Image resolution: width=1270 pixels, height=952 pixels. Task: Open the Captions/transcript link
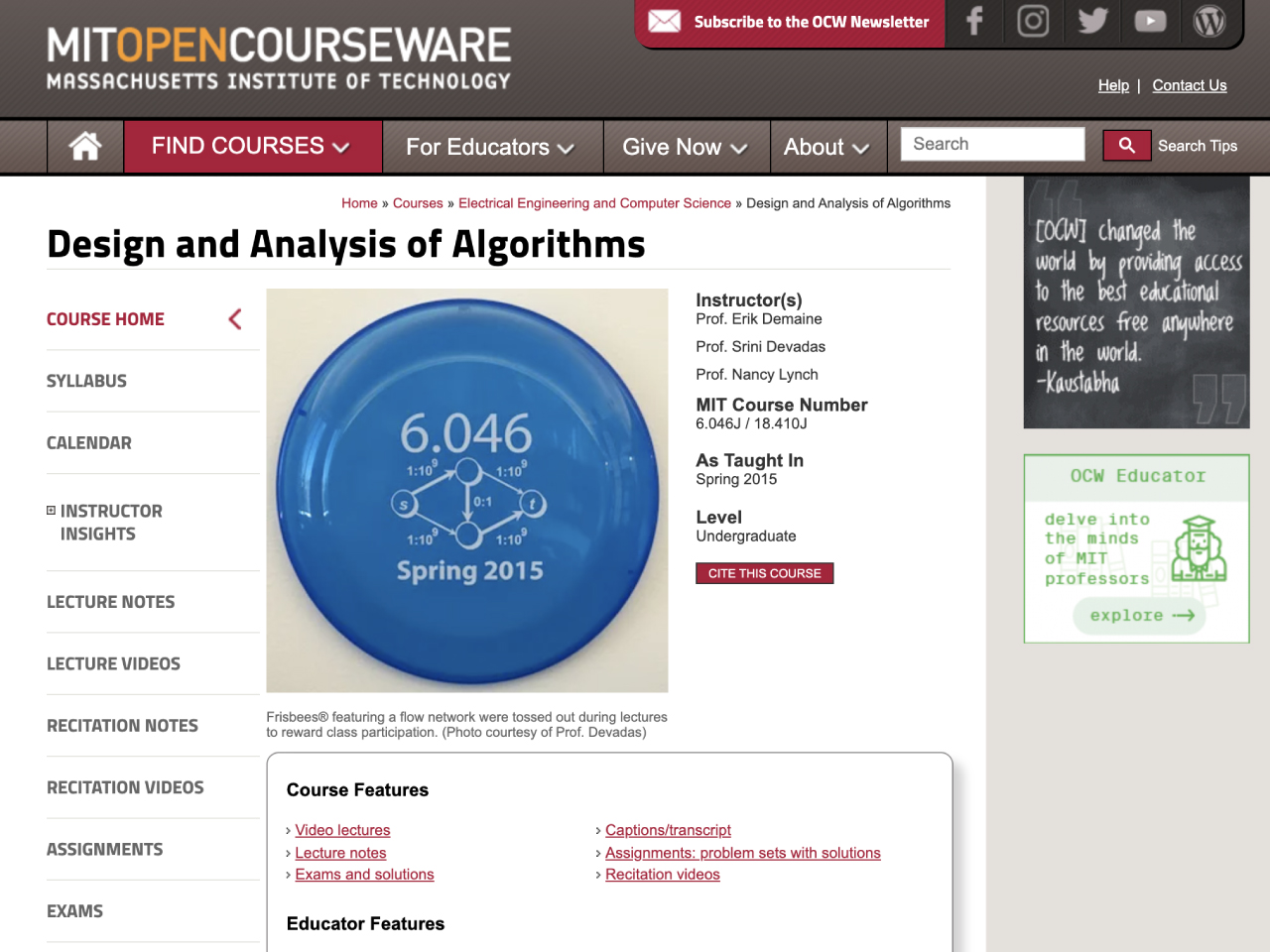pyautogui.click(x=668, y=830)
